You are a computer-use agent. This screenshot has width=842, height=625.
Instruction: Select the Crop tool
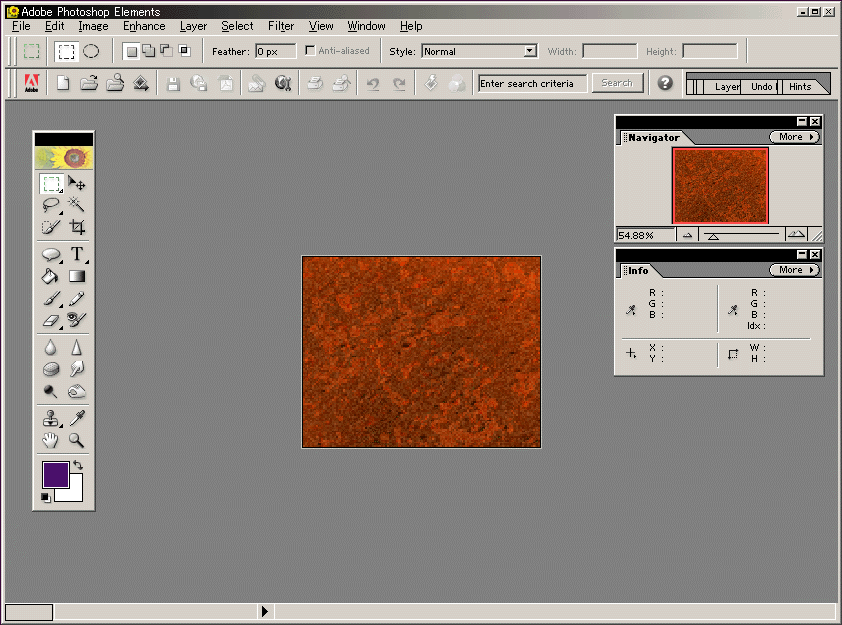pyautogui.click(x=77, y=228)
